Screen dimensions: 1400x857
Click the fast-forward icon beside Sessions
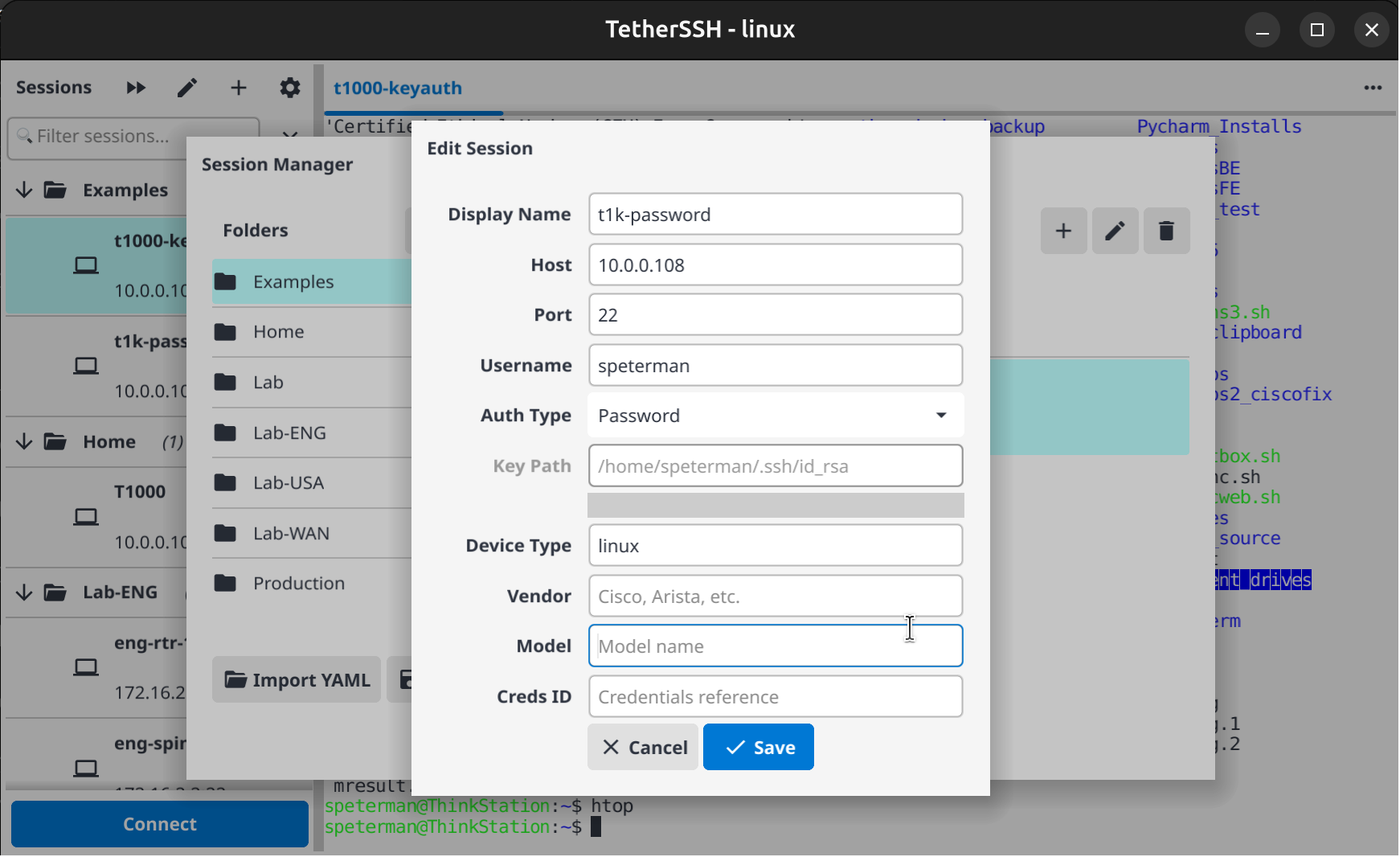[x=136, y=88]
